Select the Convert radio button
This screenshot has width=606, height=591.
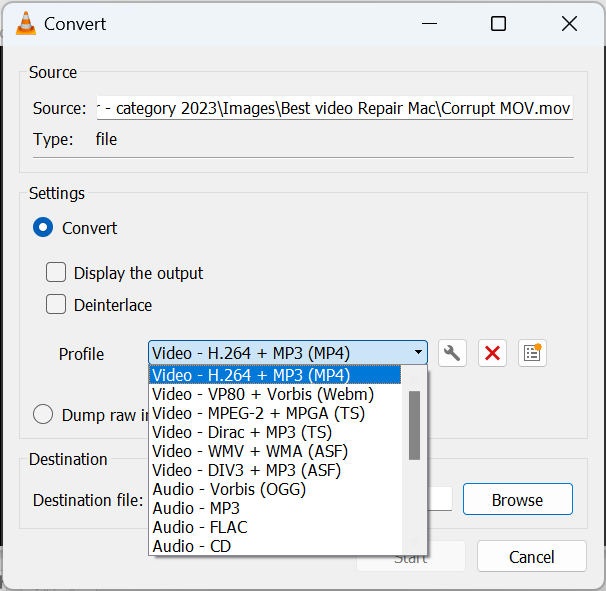pyautogui.click(x=43, y=227)
